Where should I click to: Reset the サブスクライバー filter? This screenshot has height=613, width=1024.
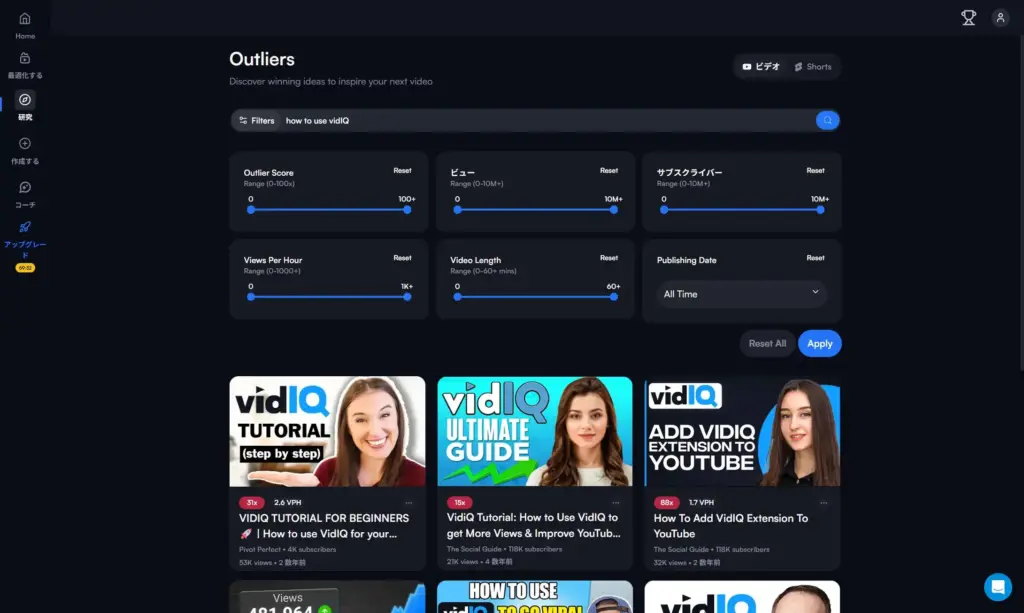coord(815,170)
